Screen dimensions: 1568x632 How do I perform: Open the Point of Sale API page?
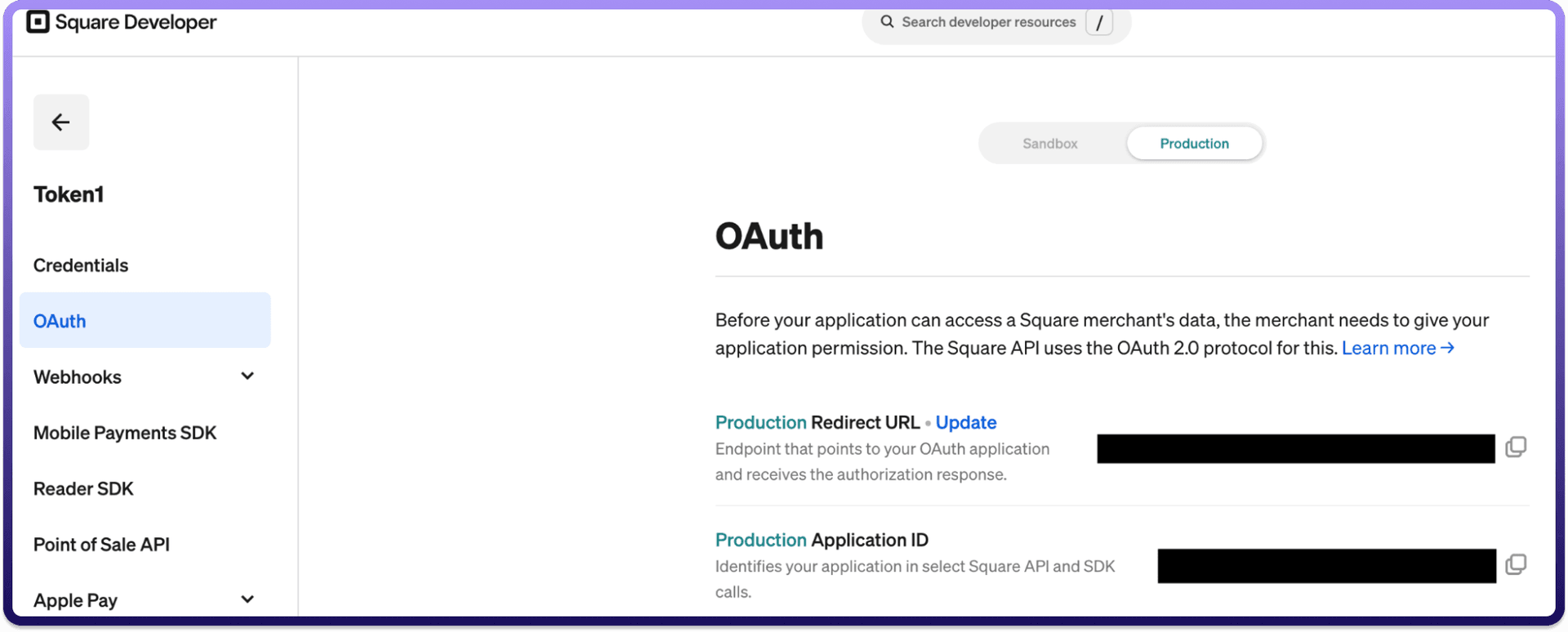[101, 545]
